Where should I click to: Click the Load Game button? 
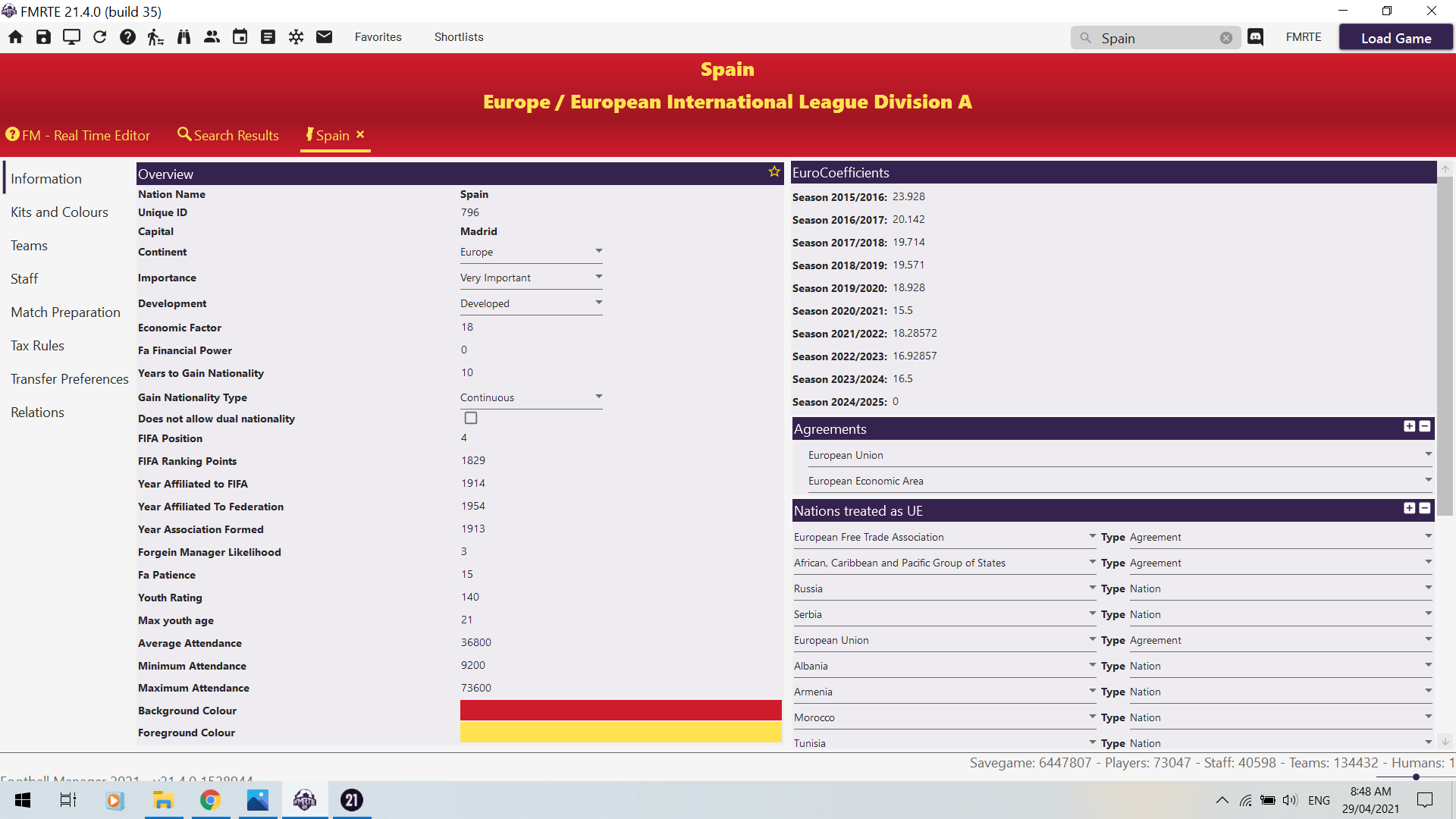[x=1395, y=38]
